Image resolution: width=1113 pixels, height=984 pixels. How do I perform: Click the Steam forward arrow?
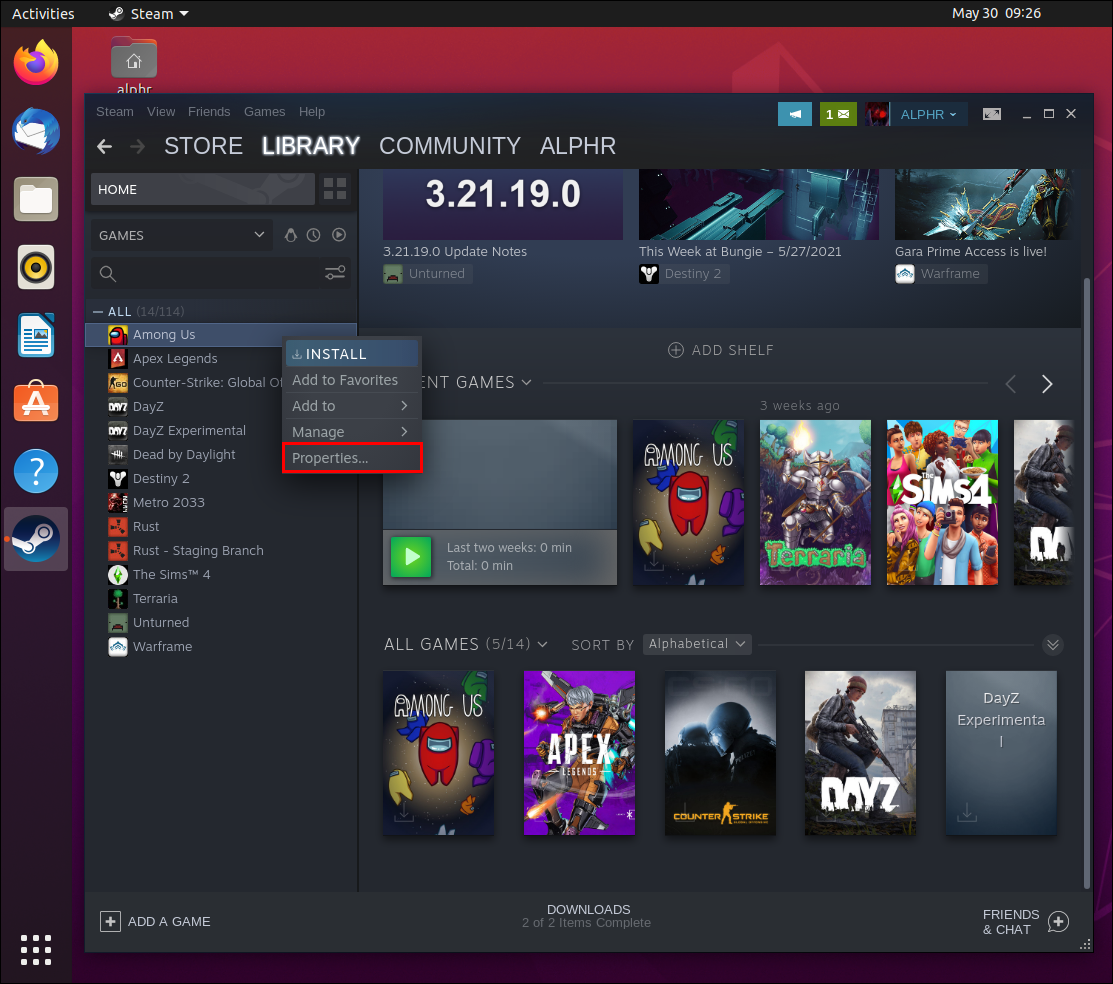(x=138, y=146)
